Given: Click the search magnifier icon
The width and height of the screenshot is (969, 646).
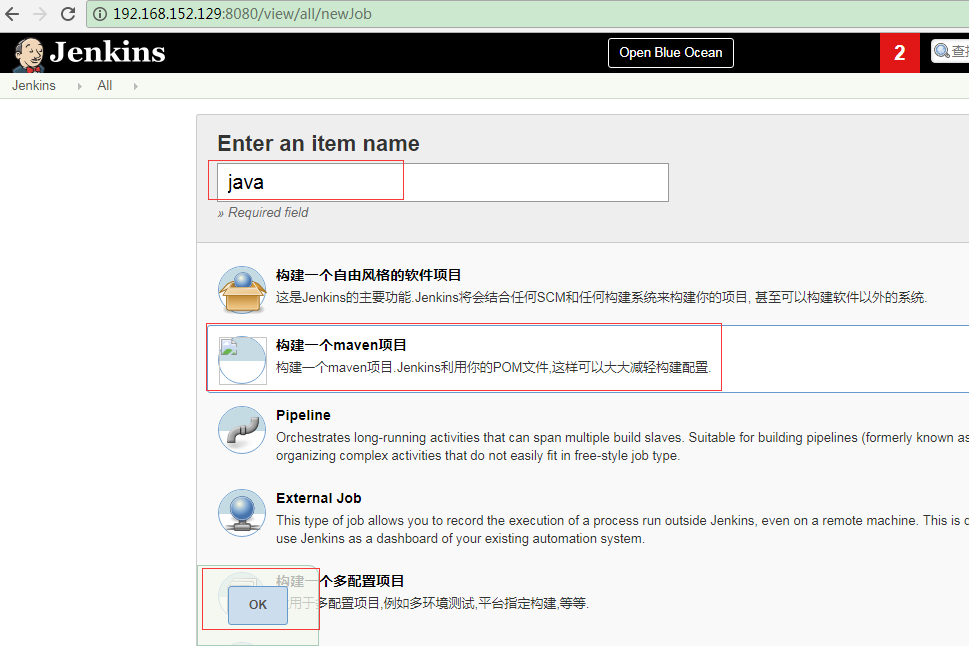Looking at the screenshot, I should [x=942, y=51].
